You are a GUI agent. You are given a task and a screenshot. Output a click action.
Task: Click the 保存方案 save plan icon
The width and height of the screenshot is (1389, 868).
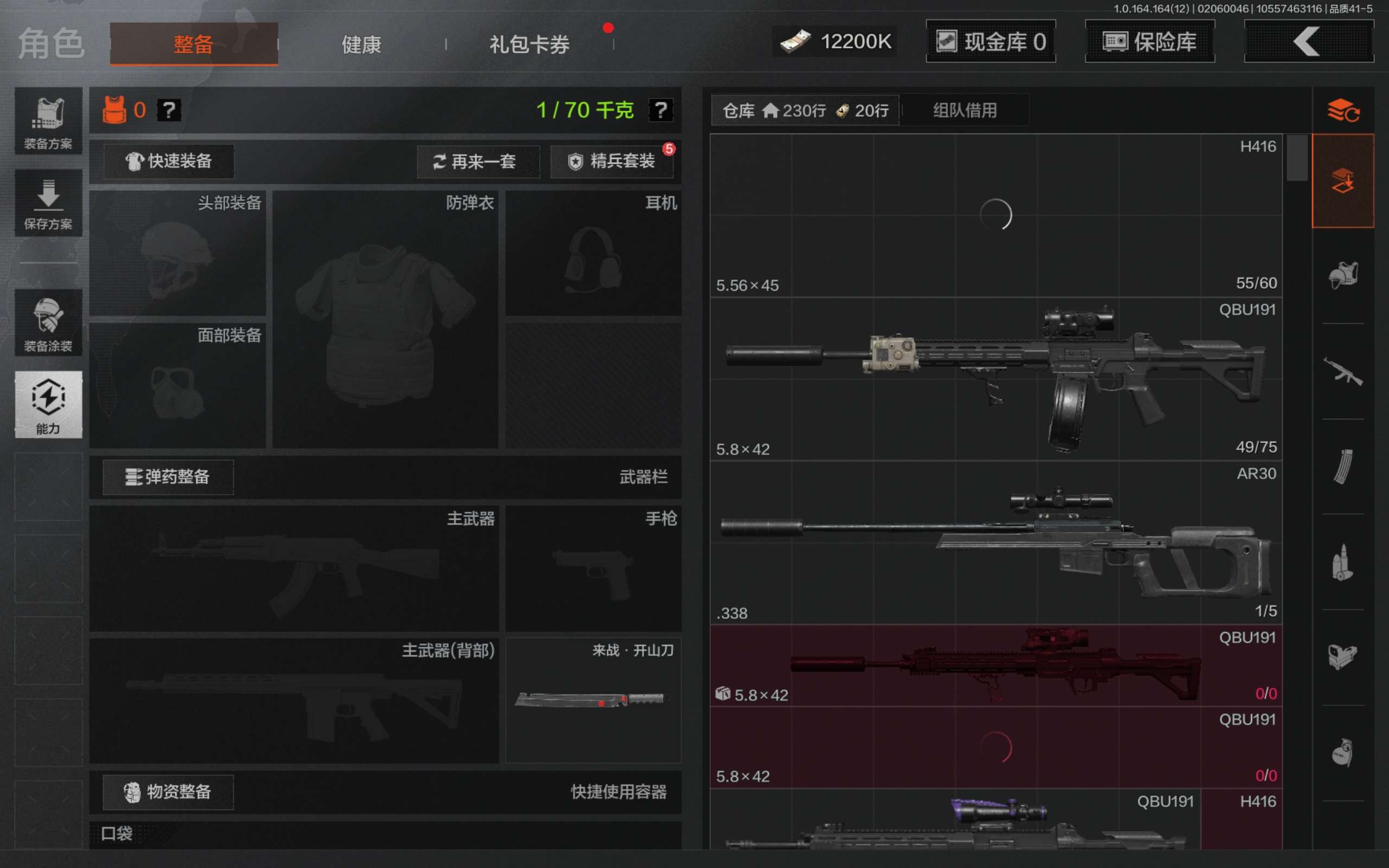pos(48,203)
